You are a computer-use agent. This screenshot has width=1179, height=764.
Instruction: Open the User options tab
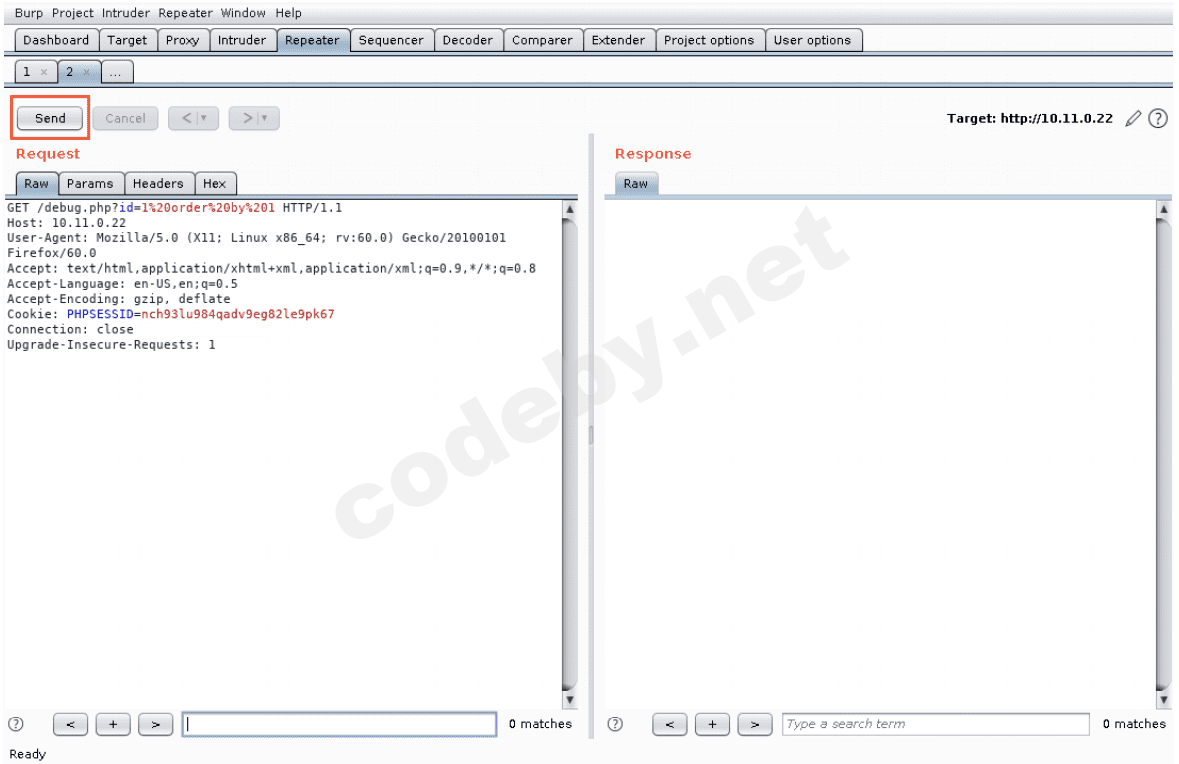coord(813,40)
